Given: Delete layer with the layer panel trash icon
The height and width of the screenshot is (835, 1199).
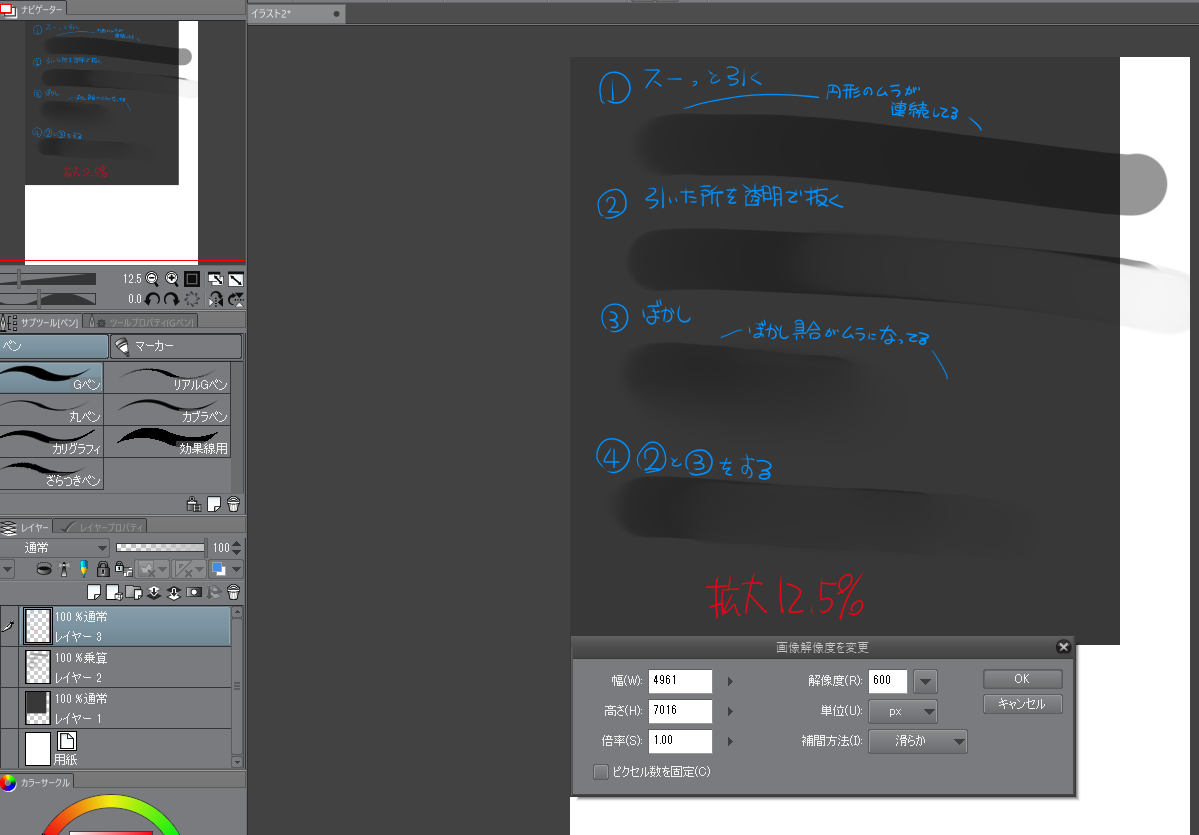Looking at the screenshot, I should pos(234,593).
